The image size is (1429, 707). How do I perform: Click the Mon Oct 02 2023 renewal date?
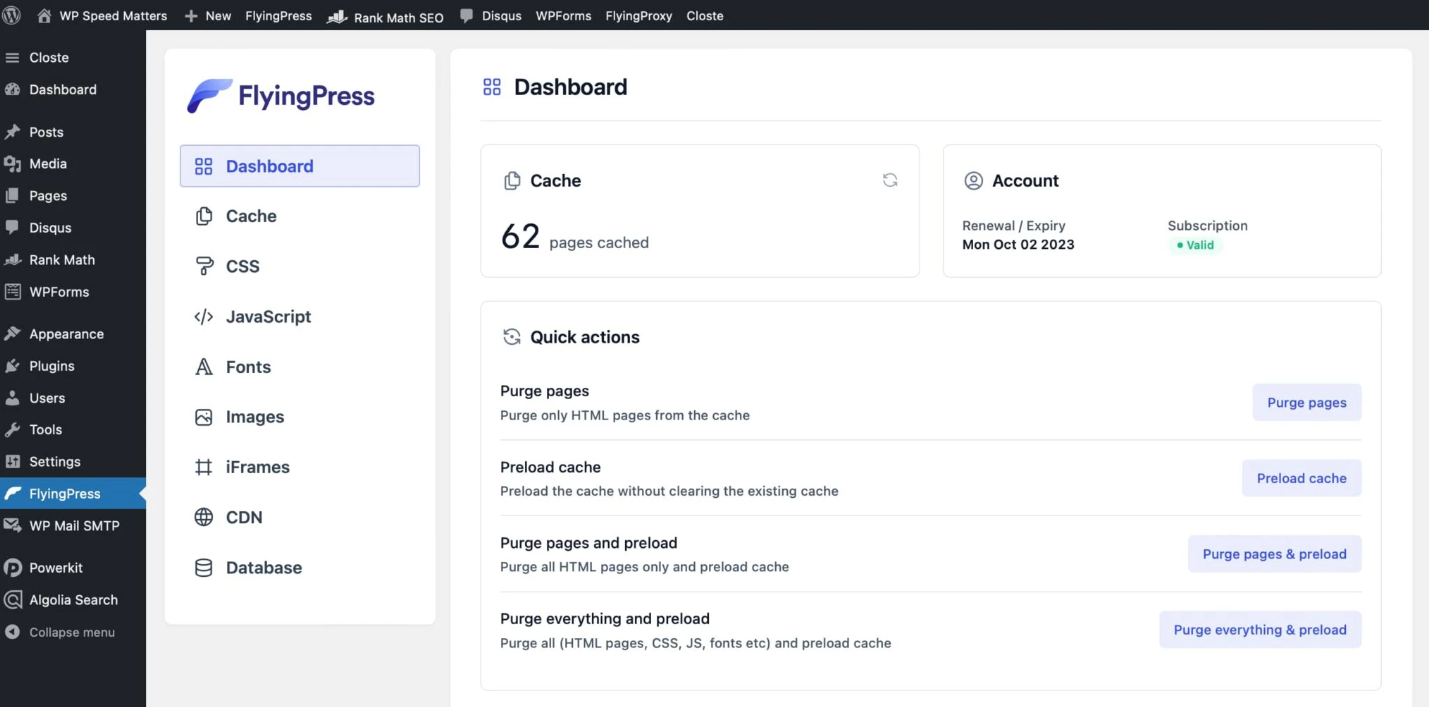tap(1018, 245)
